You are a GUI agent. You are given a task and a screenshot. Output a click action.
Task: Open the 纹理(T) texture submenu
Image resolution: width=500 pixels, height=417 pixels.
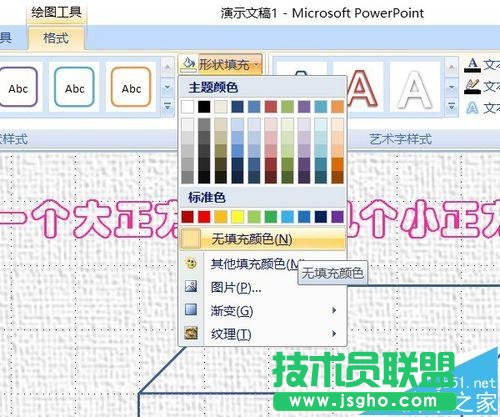(x=263, y=334)
